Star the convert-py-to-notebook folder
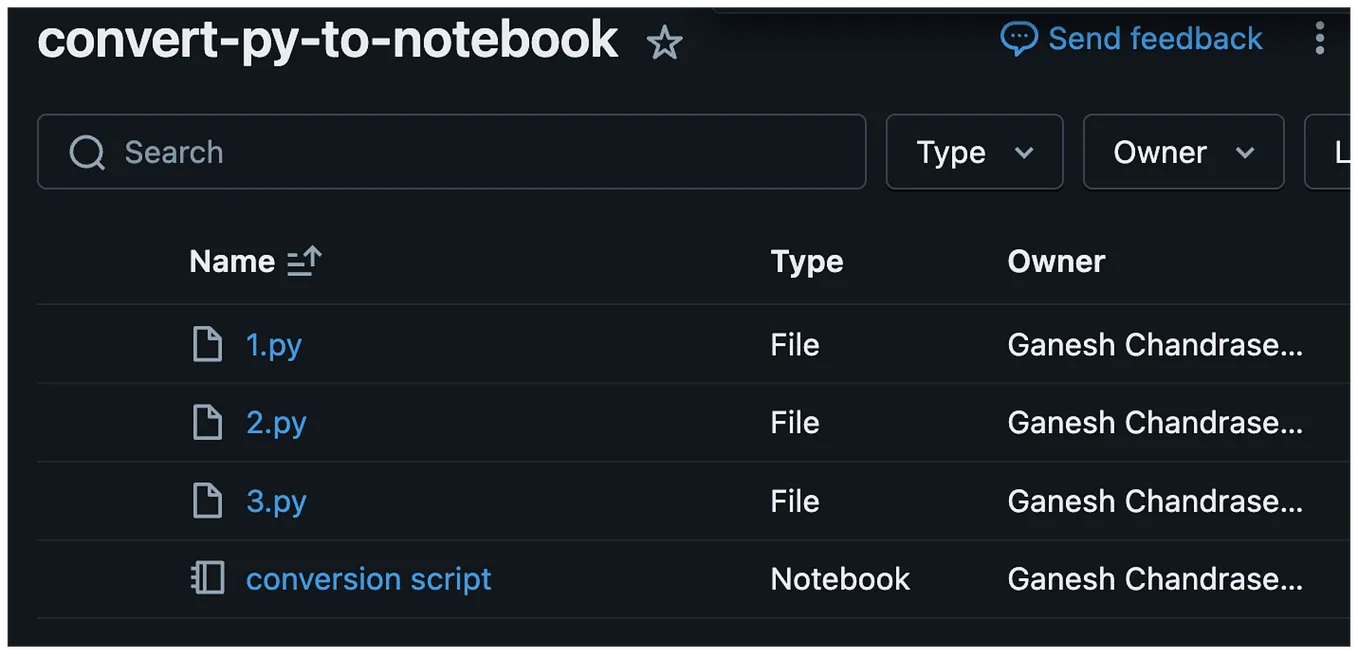 coord(664,44)
